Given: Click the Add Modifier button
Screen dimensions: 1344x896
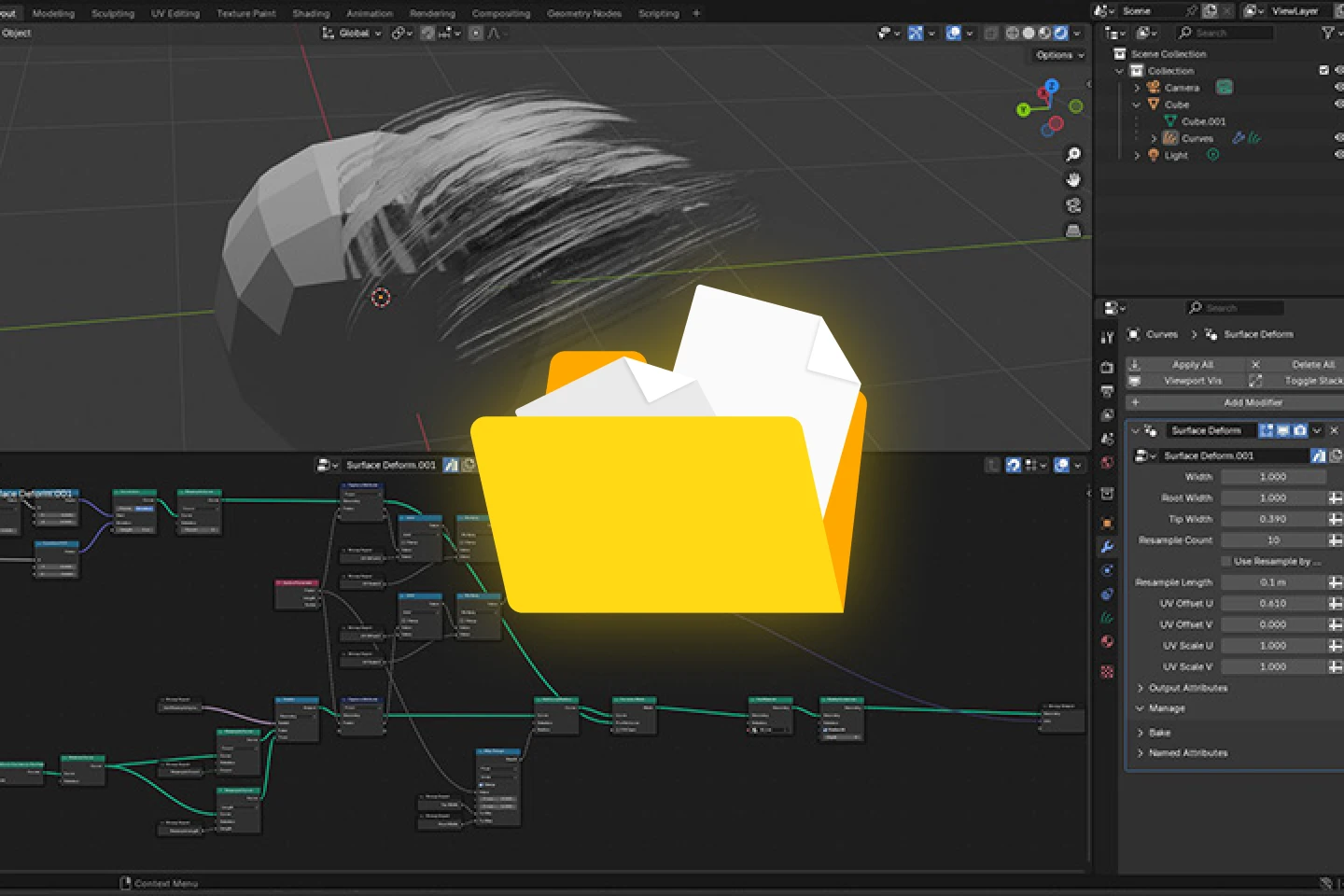Looking at the screenshot, I should pos(1235,402).
